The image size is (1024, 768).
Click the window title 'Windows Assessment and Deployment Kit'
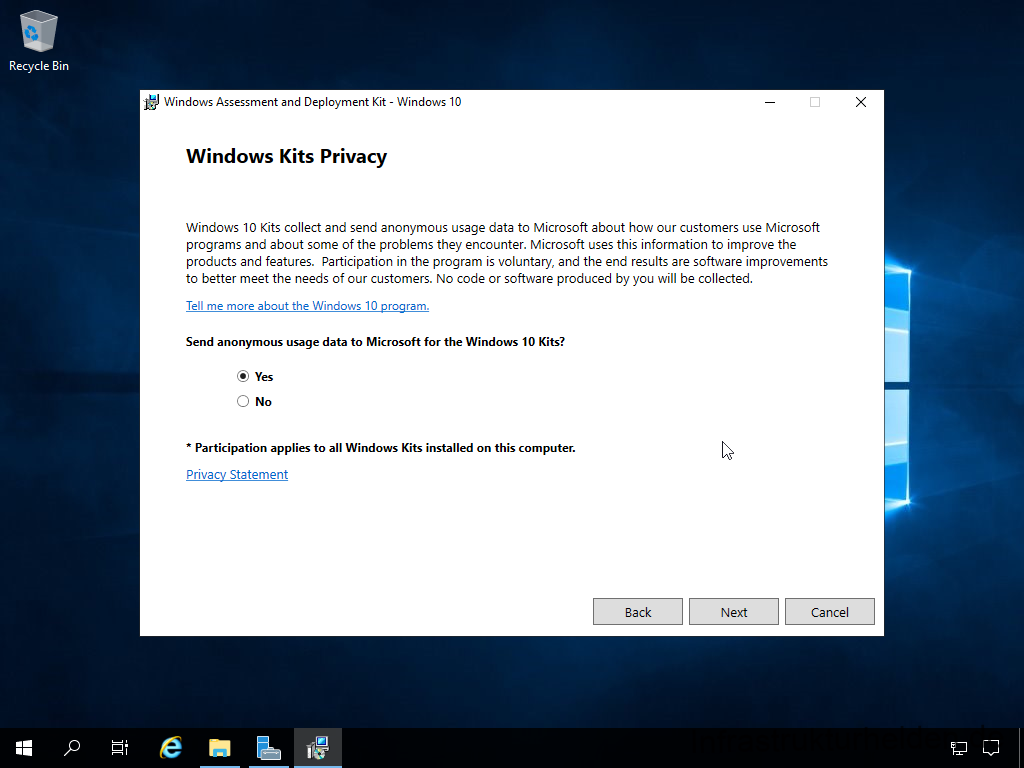point(313,102)
